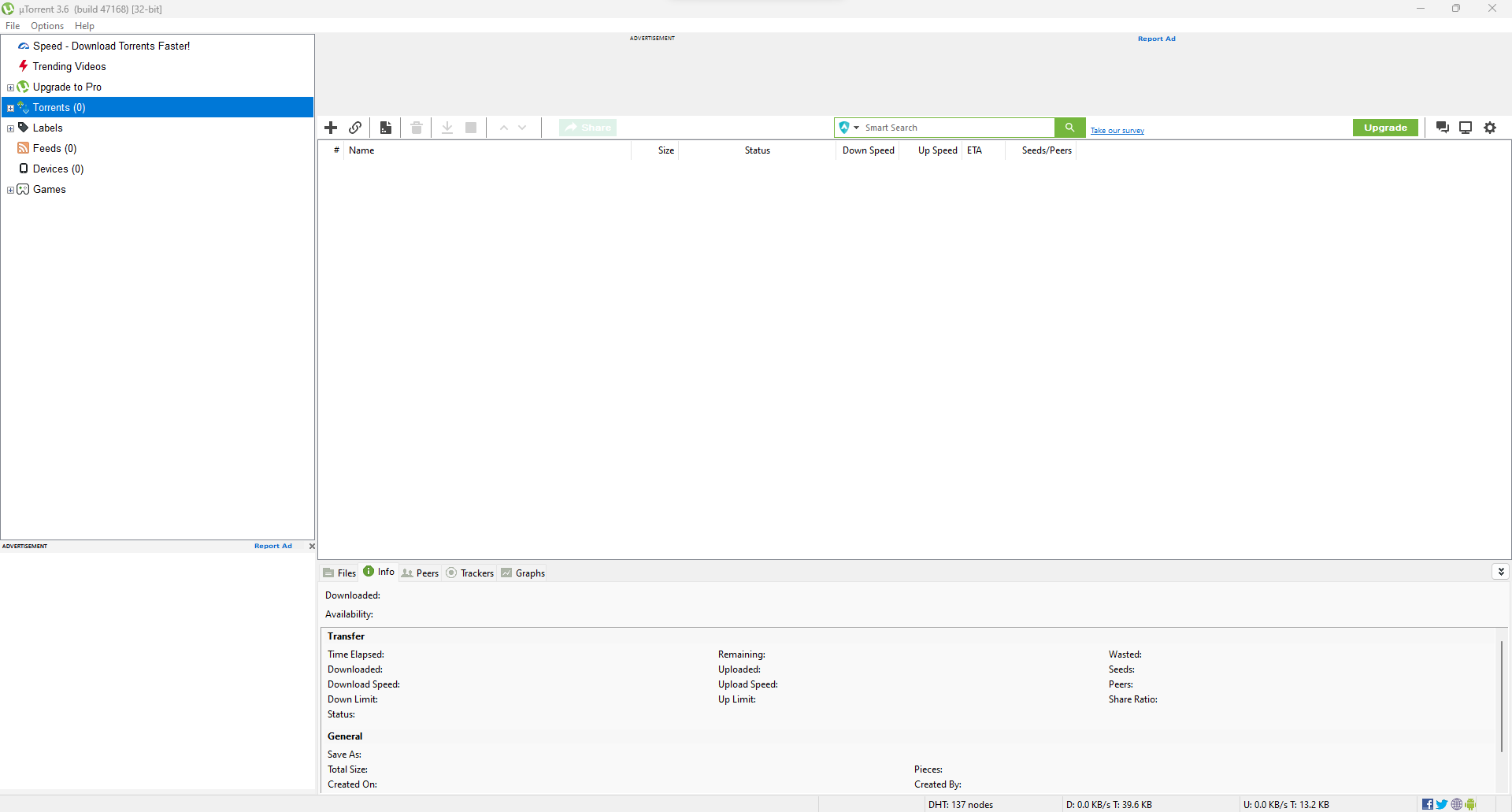This screenshot has width=1512, height=812.
Task: Switch to the Peers tab
Action: click(420, 573)
